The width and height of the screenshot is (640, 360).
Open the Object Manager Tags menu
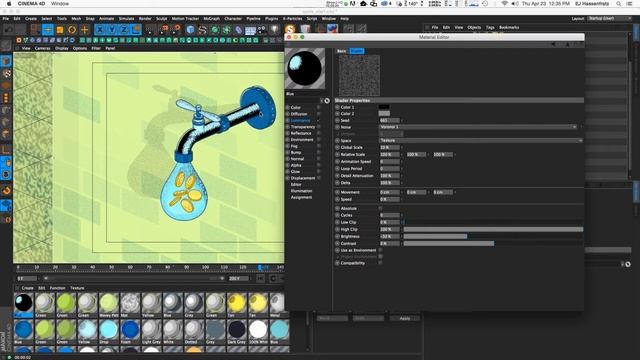490,27
